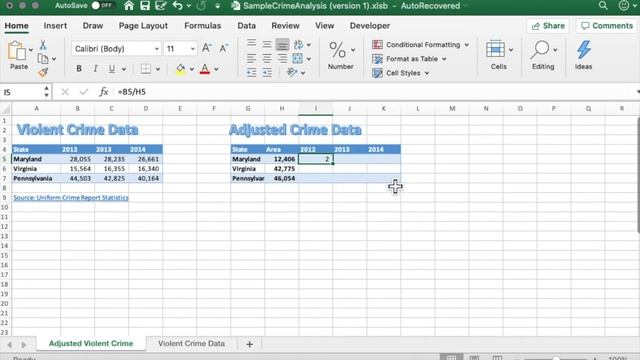
Task: Toggle align middle
Action: tap(267, 44)
